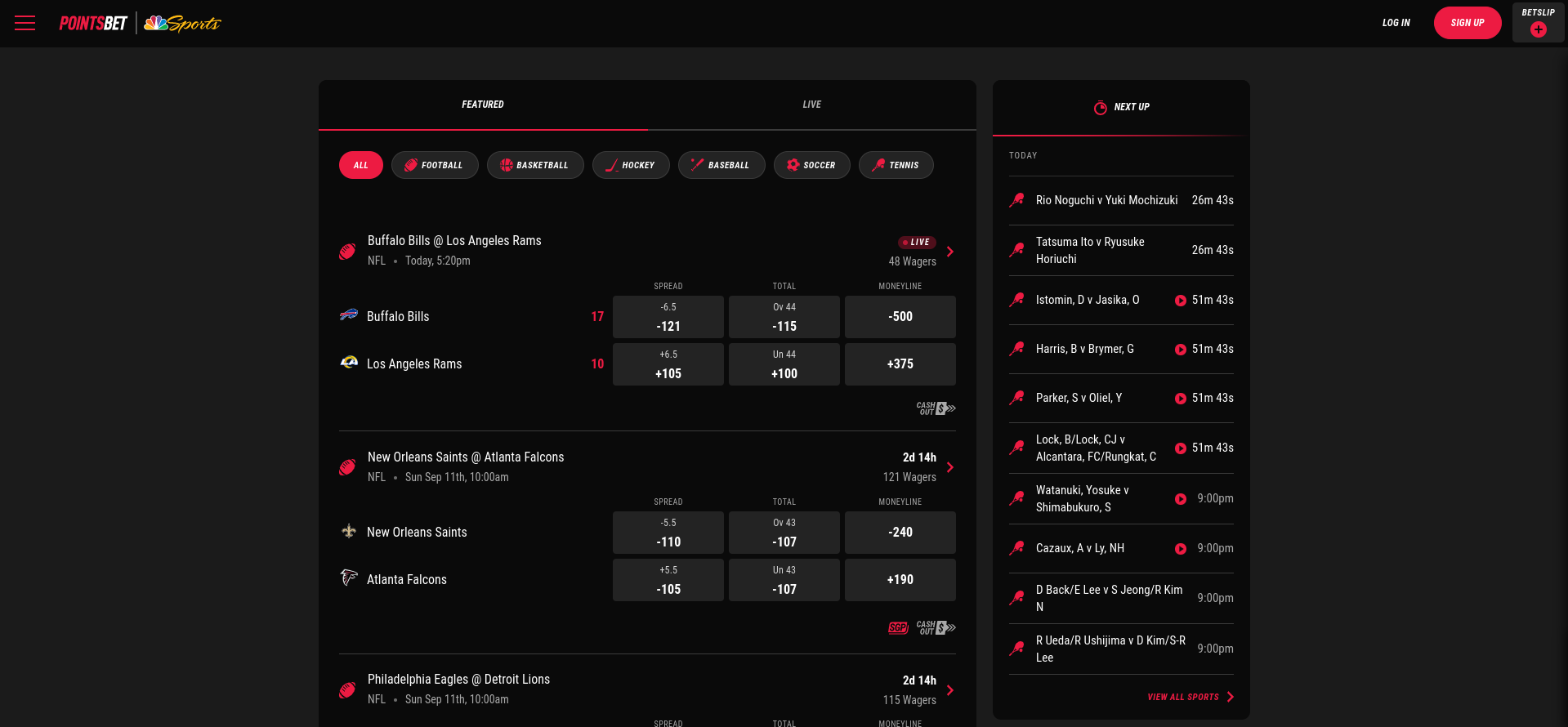Click Cash Out icon under Saints game
This screenshot has width=1568, height=727.
(936, 627)
